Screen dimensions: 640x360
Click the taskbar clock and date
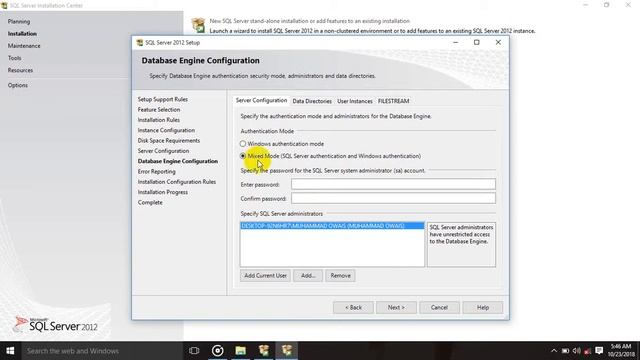621,351
